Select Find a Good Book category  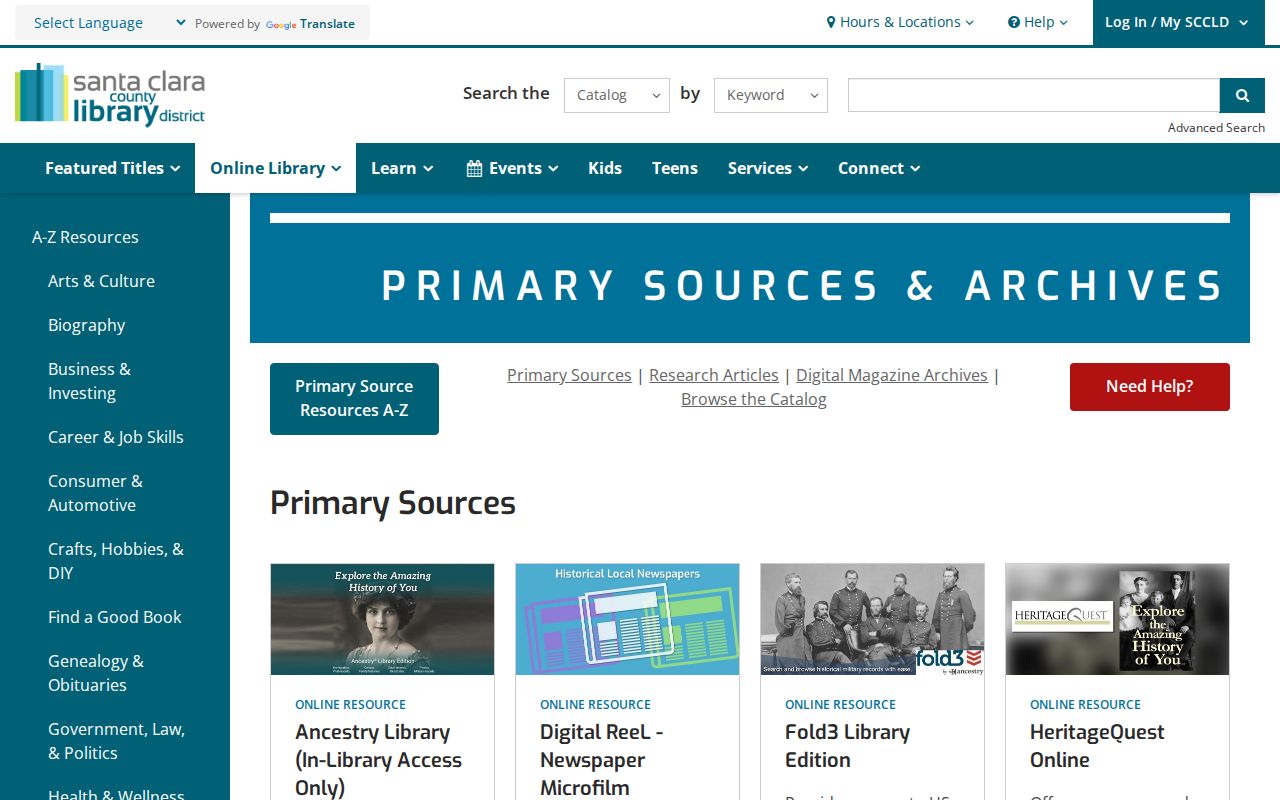[x=114, y=617]
